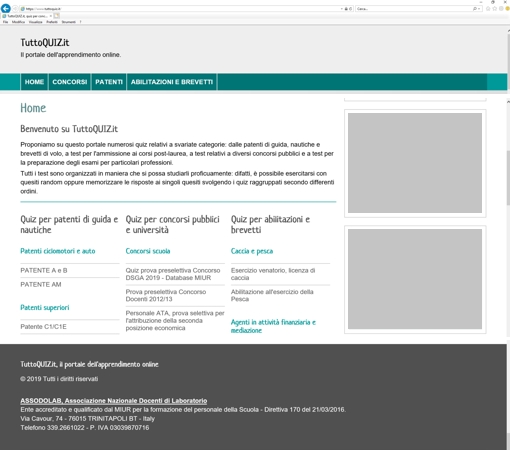The image size is (510, 450).
Task: Go to HOME in the teal navigation bar
Action: (x=34, y=82)
